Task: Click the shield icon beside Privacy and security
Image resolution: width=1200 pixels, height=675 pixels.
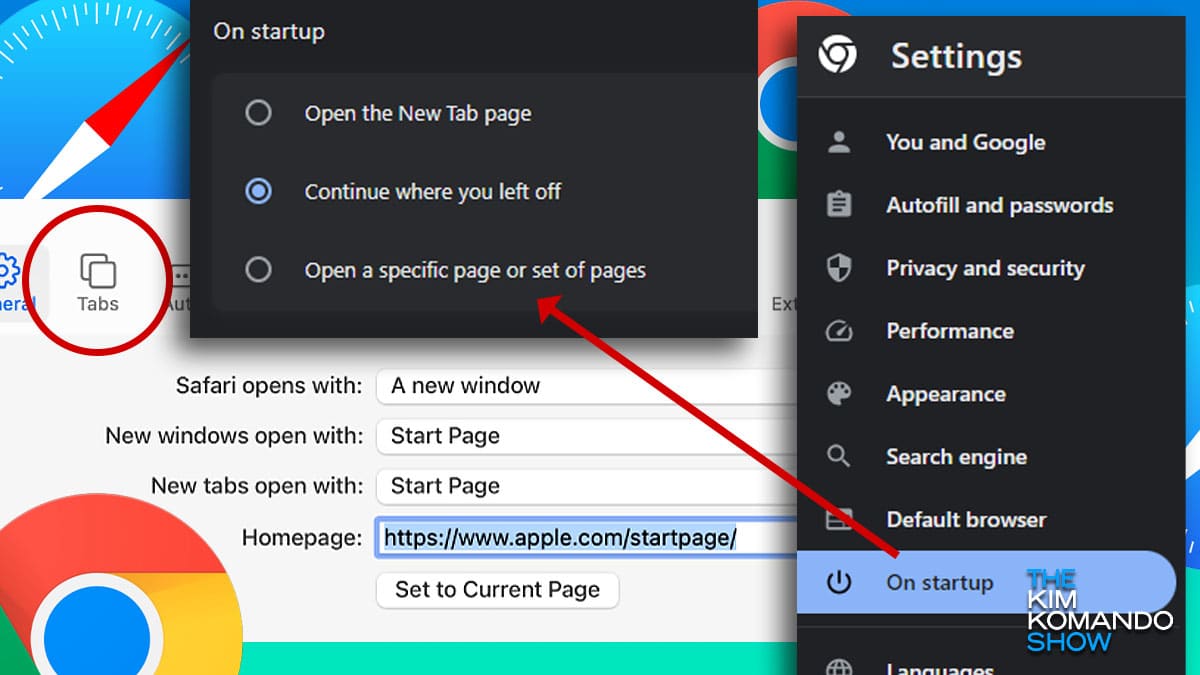Action: [x=838, y=268]
